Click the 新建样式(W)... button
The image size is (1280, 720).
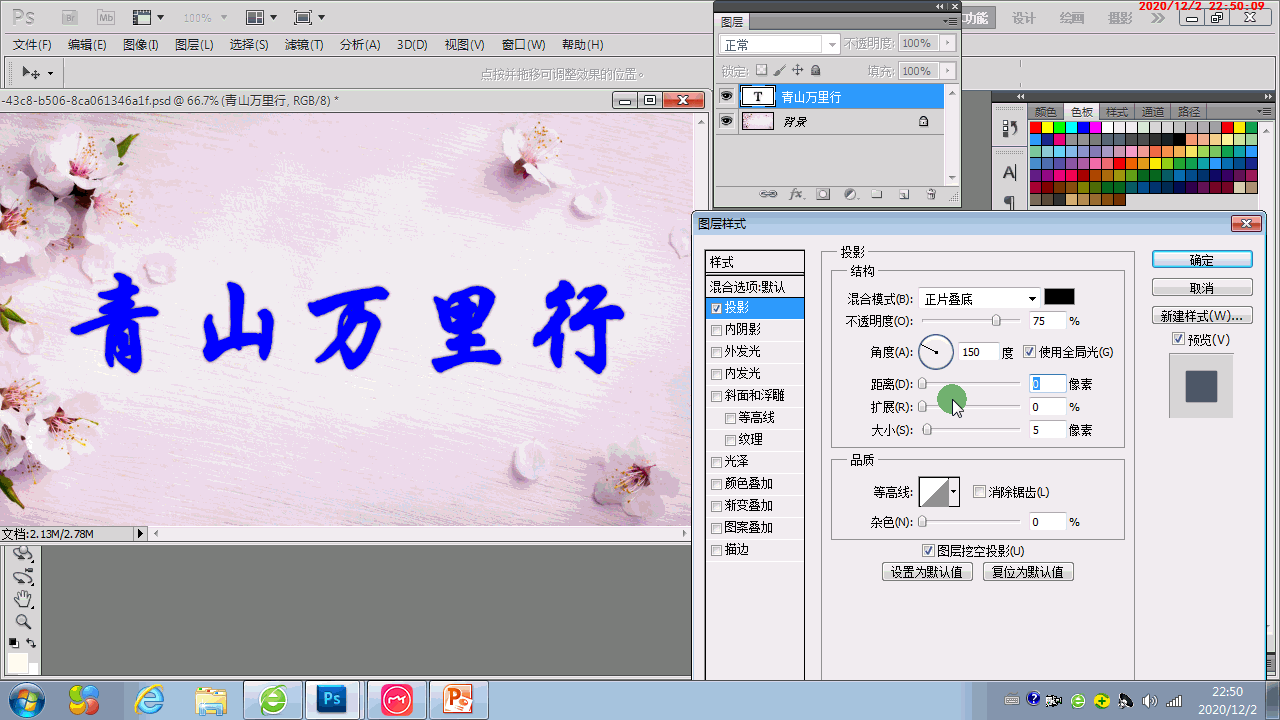[1202, 315]
